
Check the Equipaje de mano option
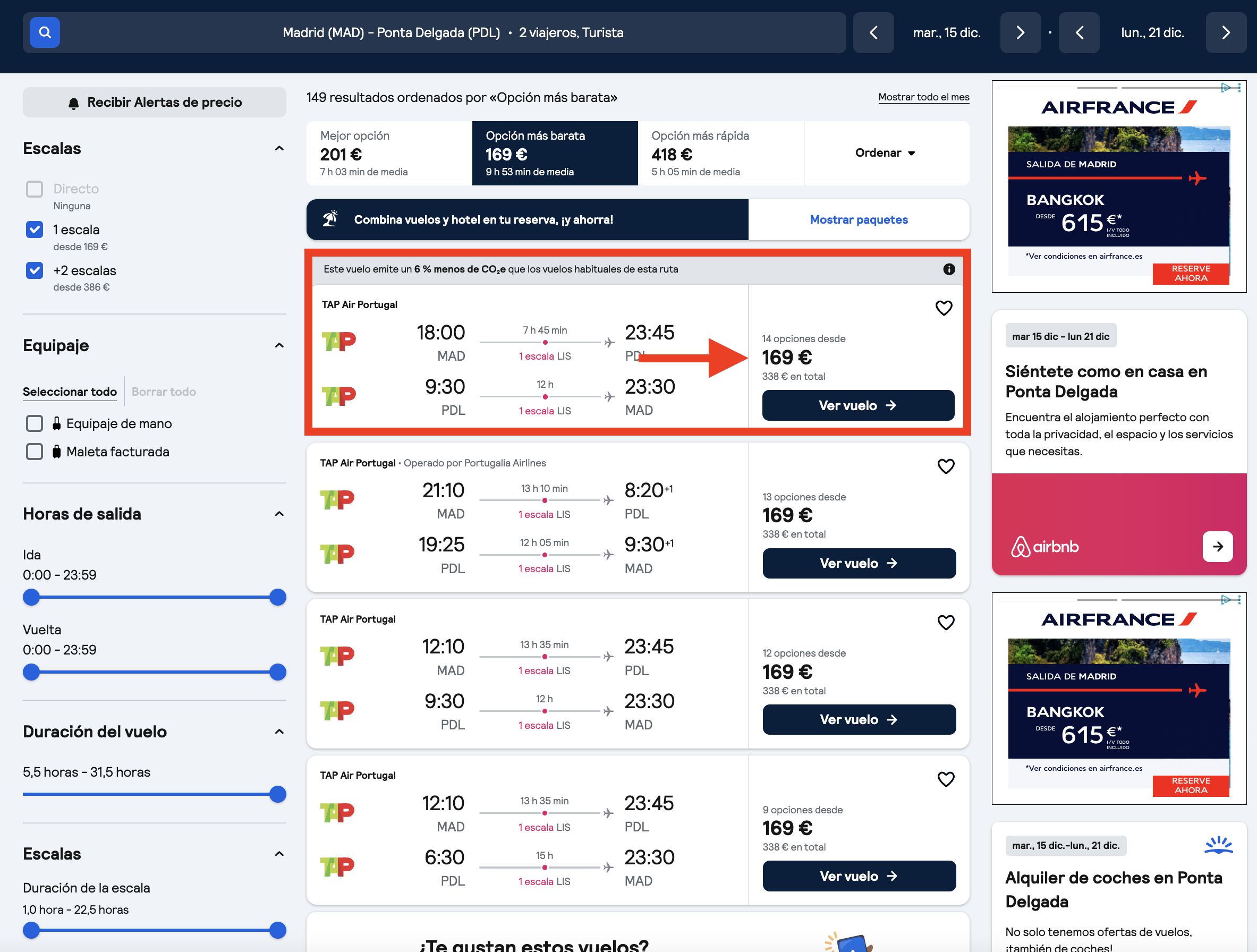tap(35, 423)
